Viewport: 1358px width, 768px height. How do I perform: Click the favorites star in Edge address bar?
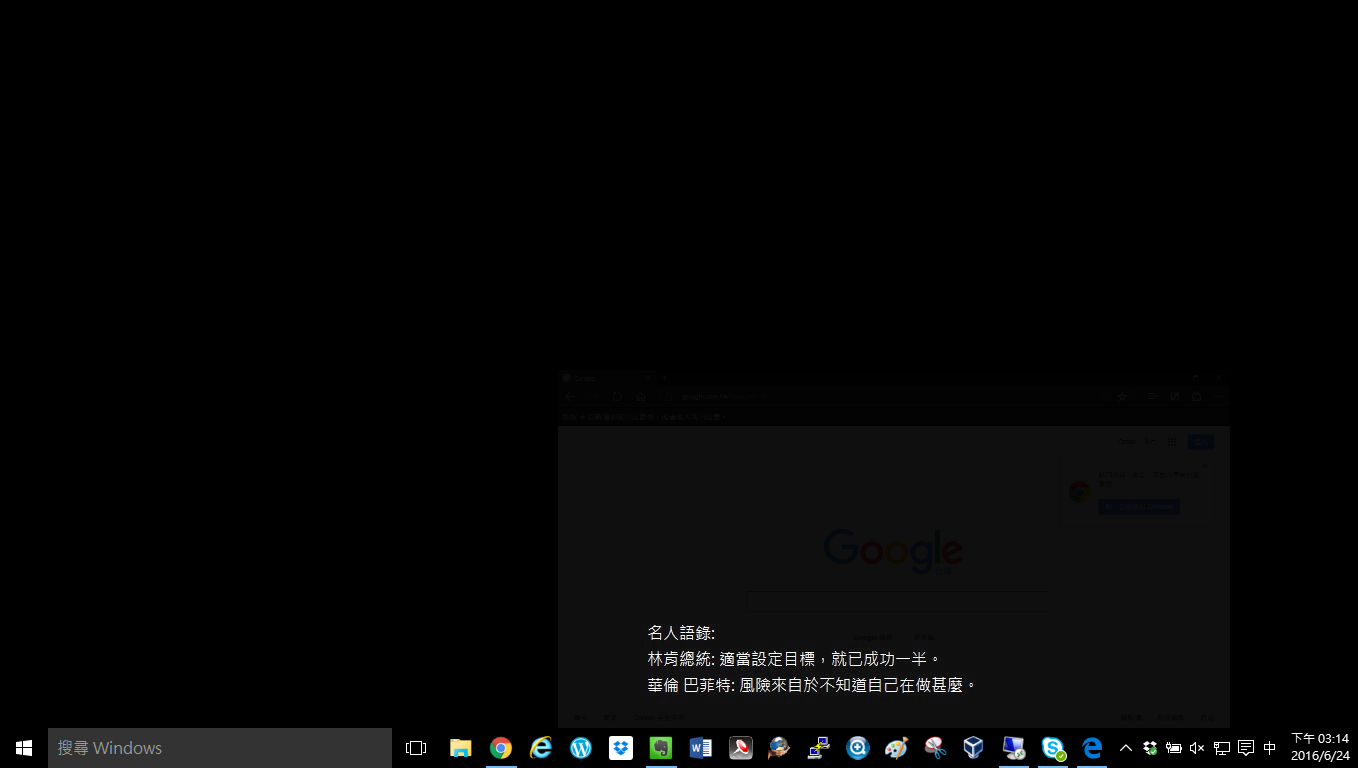point(1122,397)
